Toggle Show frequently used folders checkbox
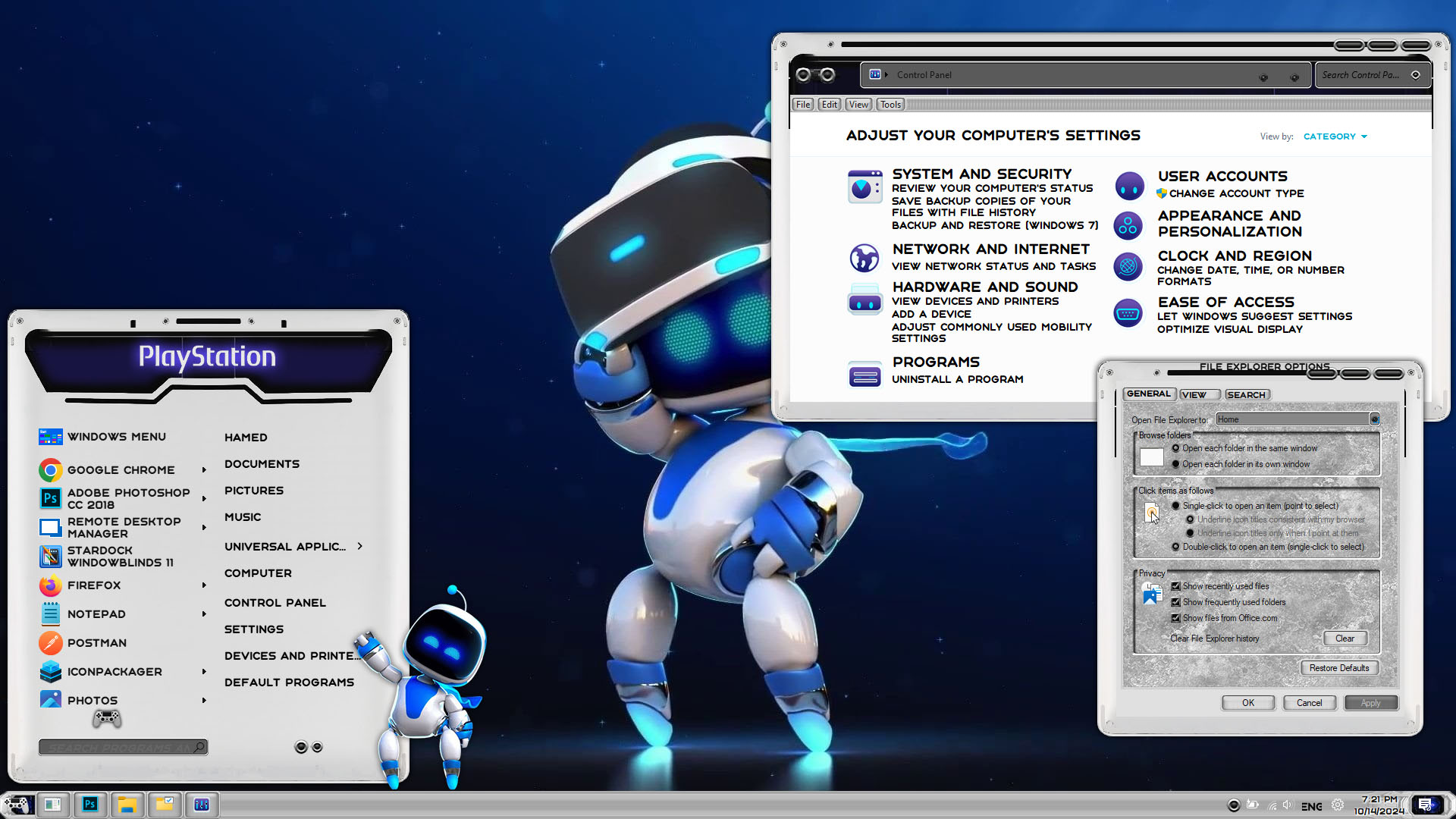The image size is (1456, 819). pyautogui.click(x=1175, y=602)
